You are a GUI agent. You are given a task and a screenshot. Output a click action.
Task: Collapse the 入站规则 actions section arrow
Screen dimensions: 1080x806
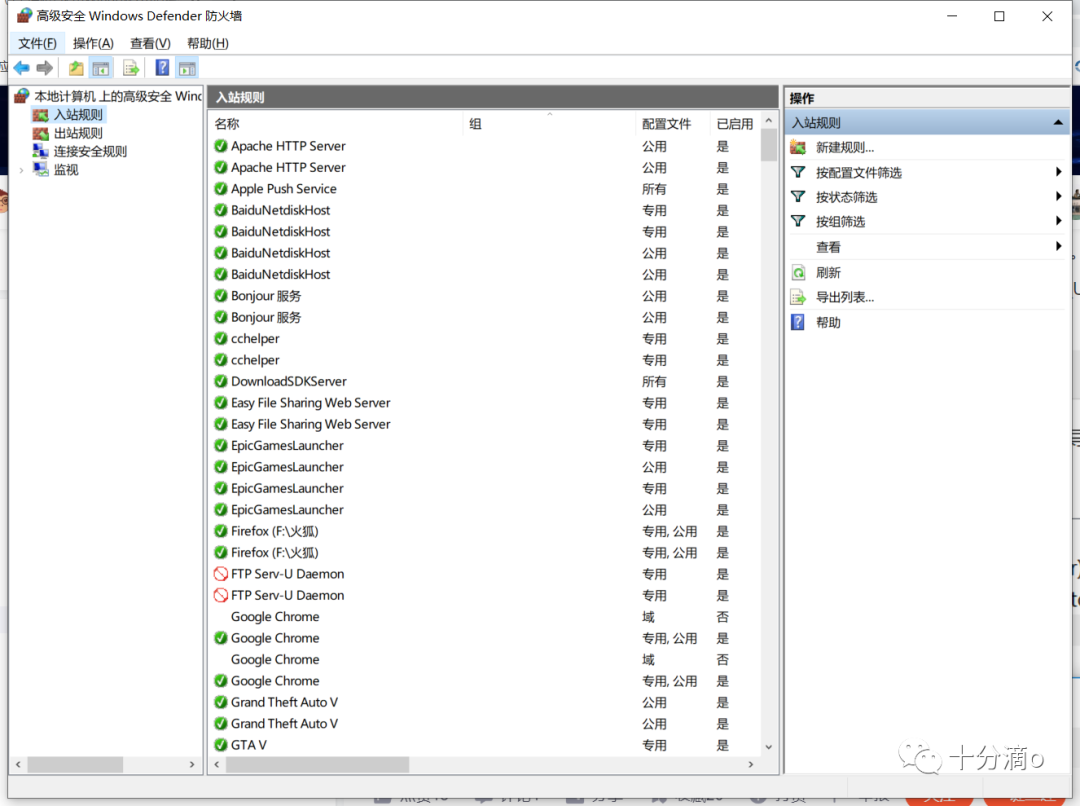[x=1058, y=123]
